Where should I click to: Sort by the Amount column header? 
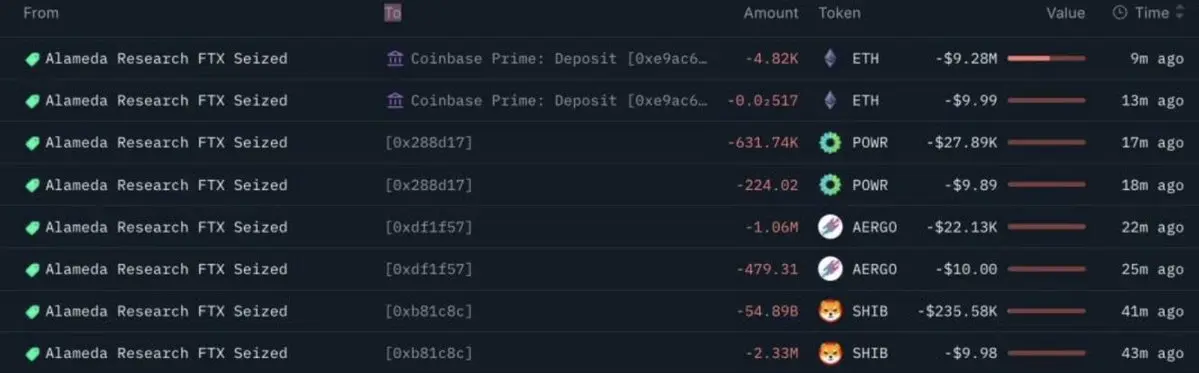[771, 13]
